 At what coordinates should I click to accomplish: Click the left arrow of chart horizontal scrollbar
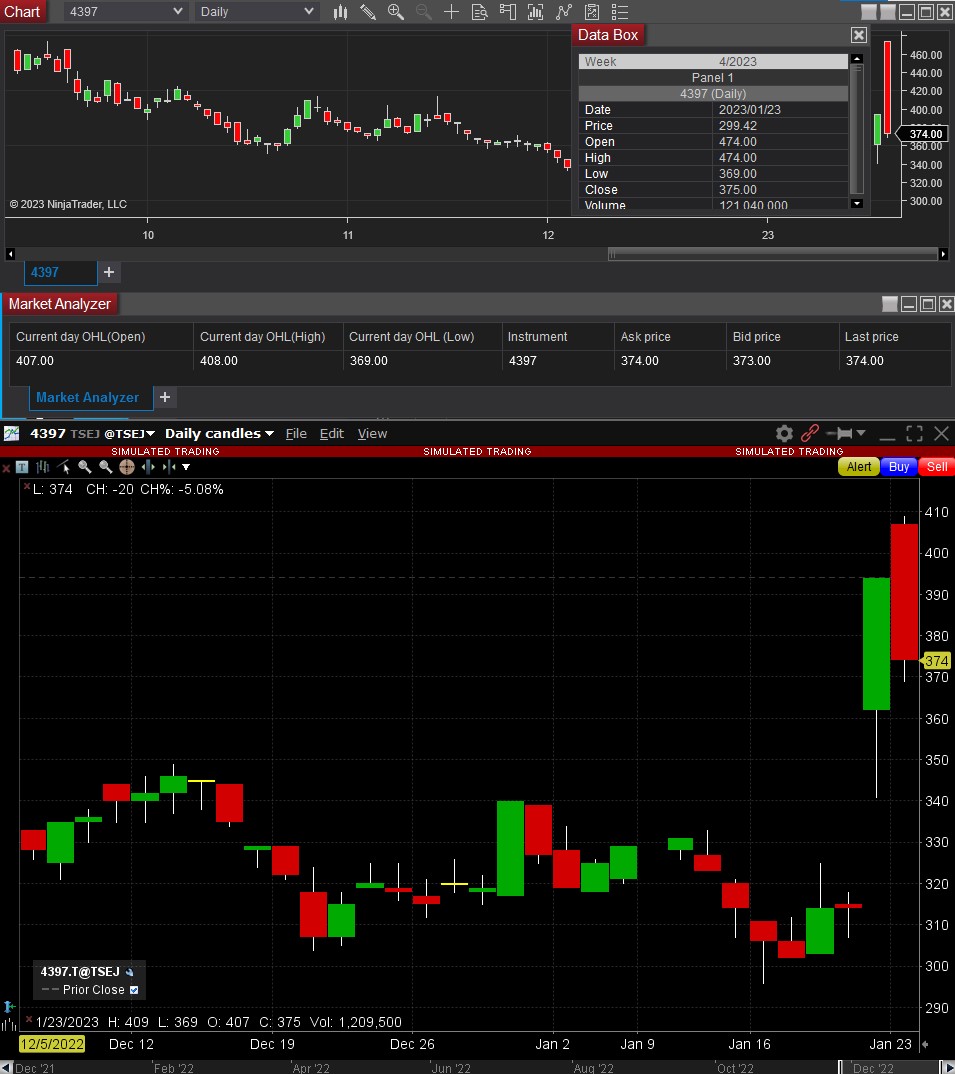[x=10, y=254]
